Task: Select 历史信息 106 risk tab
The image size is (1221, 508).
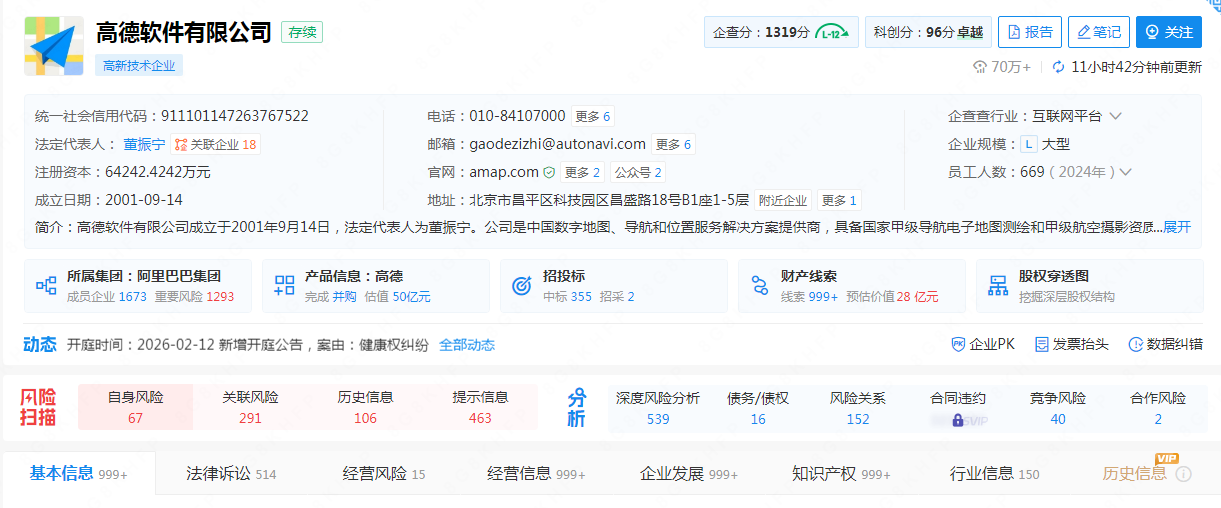Action: [365, 407]
